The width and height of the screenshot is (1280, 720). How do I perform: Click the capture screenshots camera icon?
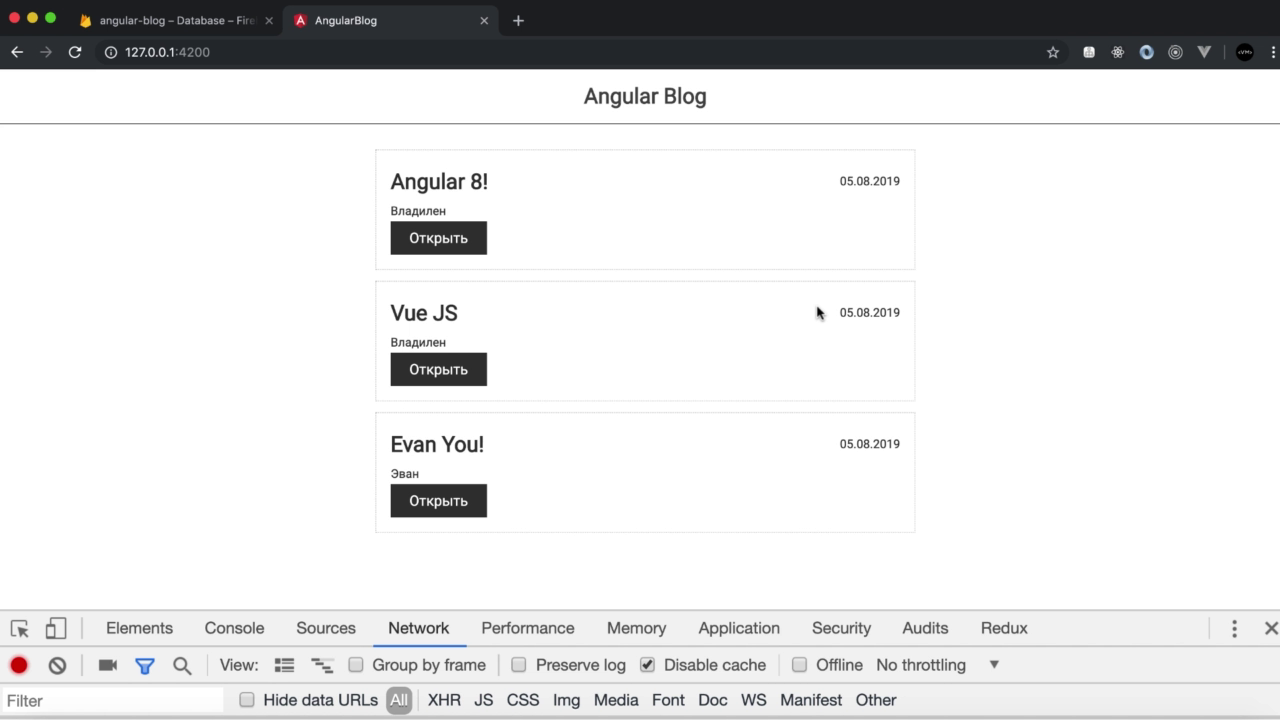coord(108,665)
